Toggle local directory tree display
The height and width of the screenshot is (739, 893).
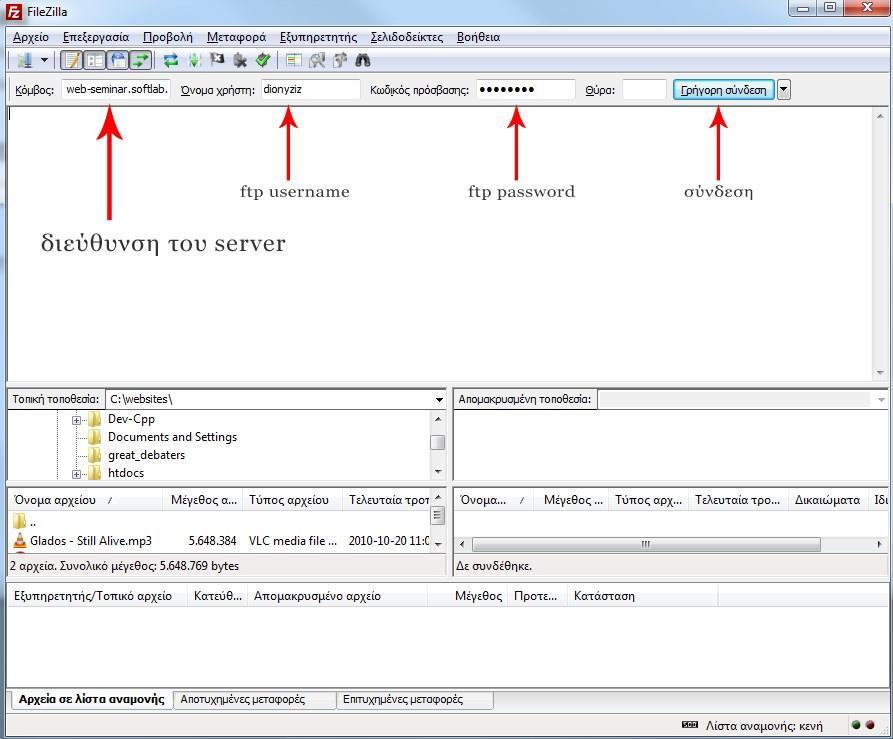[95, 60]
